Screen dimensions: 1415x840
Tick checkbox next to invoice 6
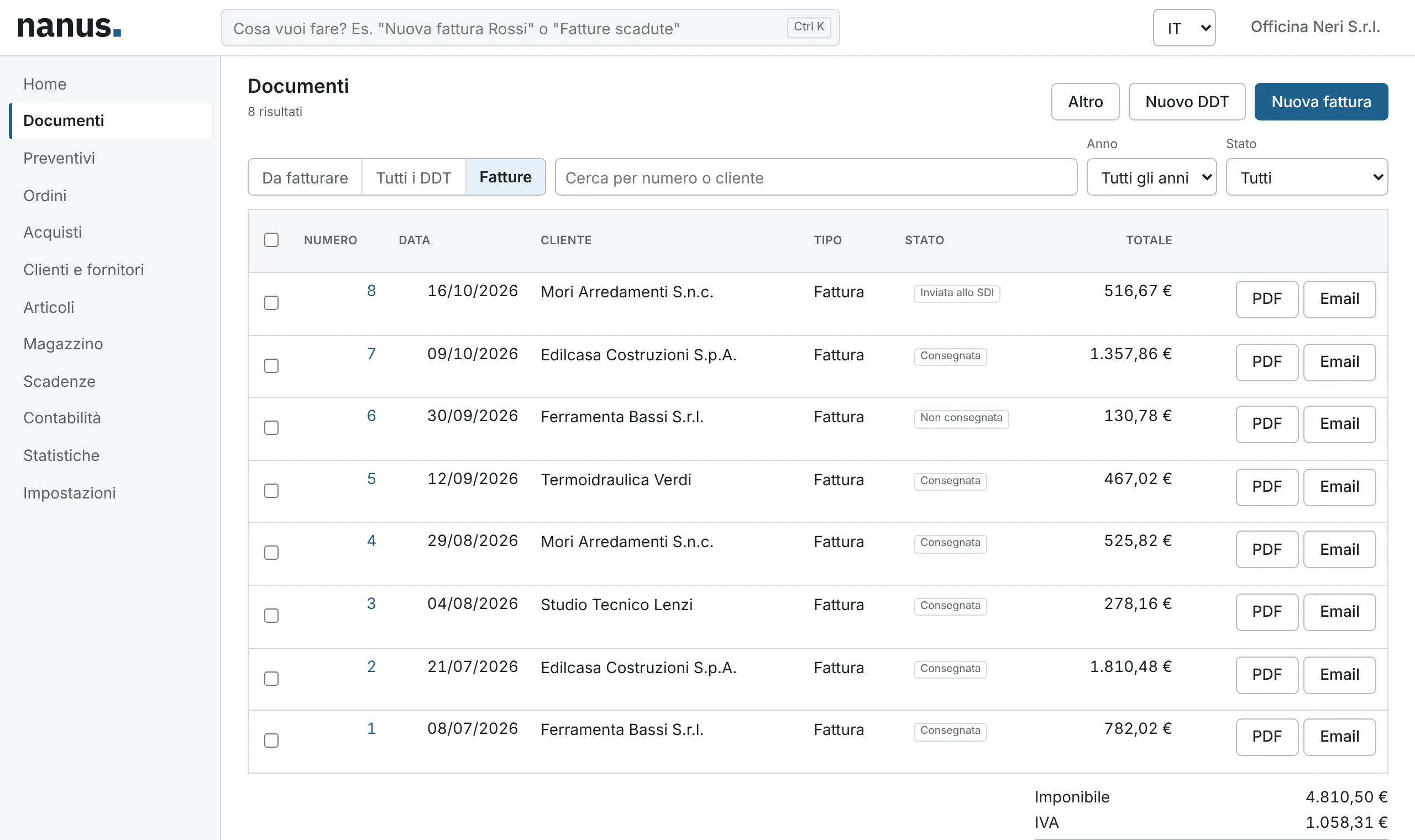(271, 427)
